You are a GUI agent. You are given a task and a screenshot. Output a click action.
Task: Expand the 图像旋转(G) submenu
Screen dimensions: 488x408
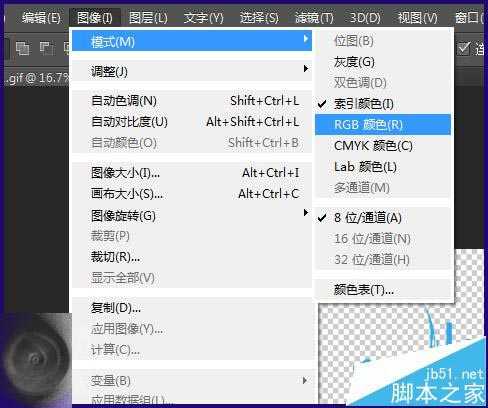[192, 215]
